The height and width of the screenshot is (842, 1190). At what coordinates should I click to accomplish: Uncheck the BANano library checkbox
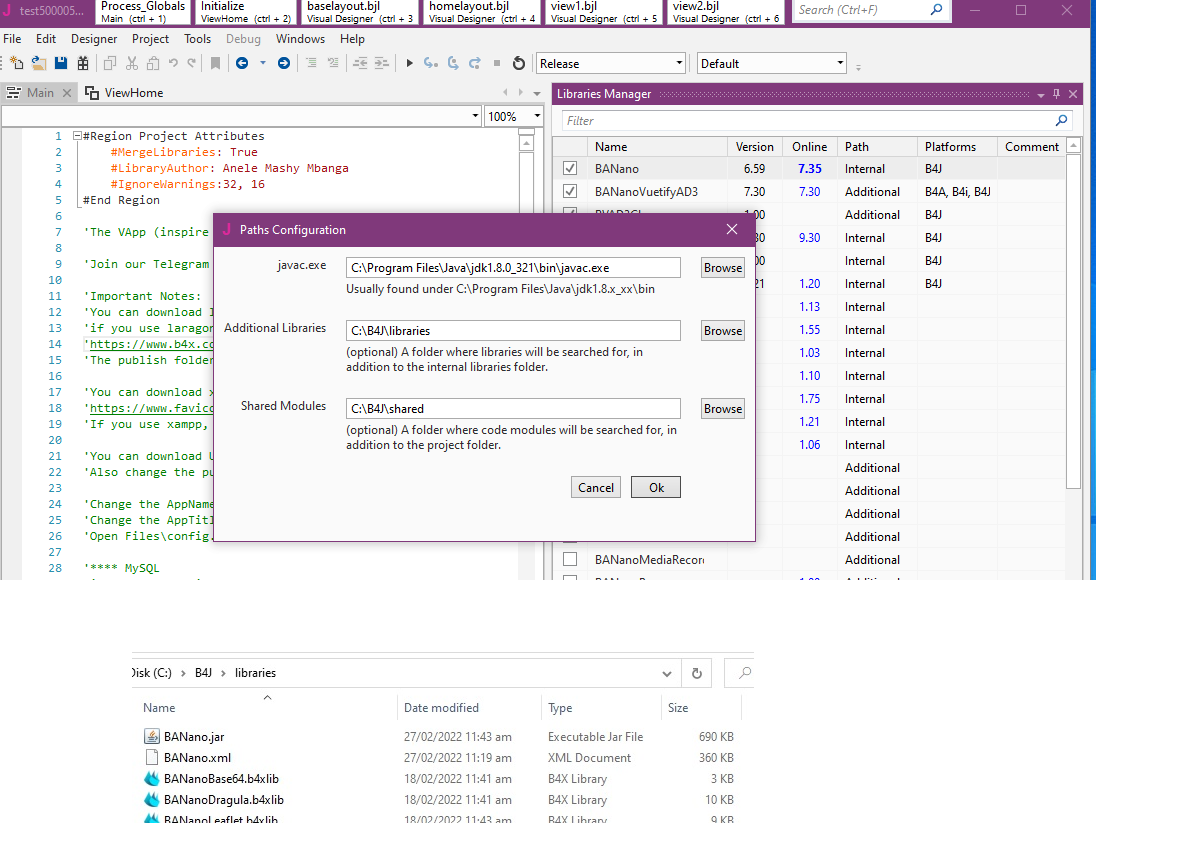pos(570,169)
